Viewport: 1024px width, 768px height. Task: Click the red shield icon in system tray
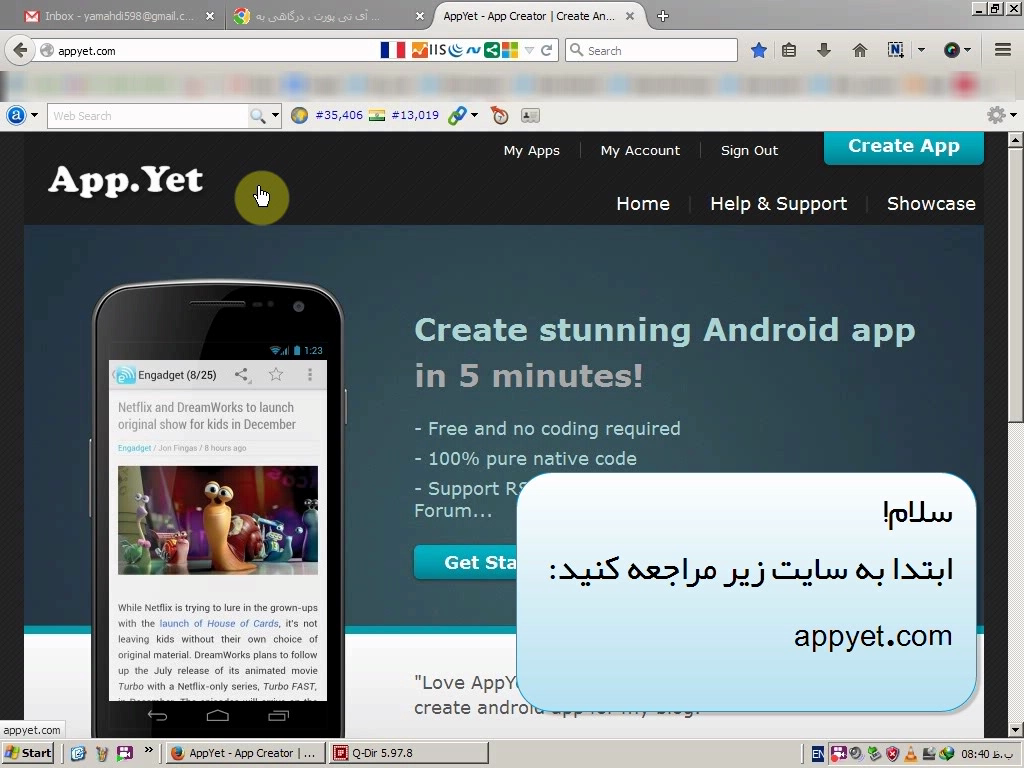coord(893,754)
